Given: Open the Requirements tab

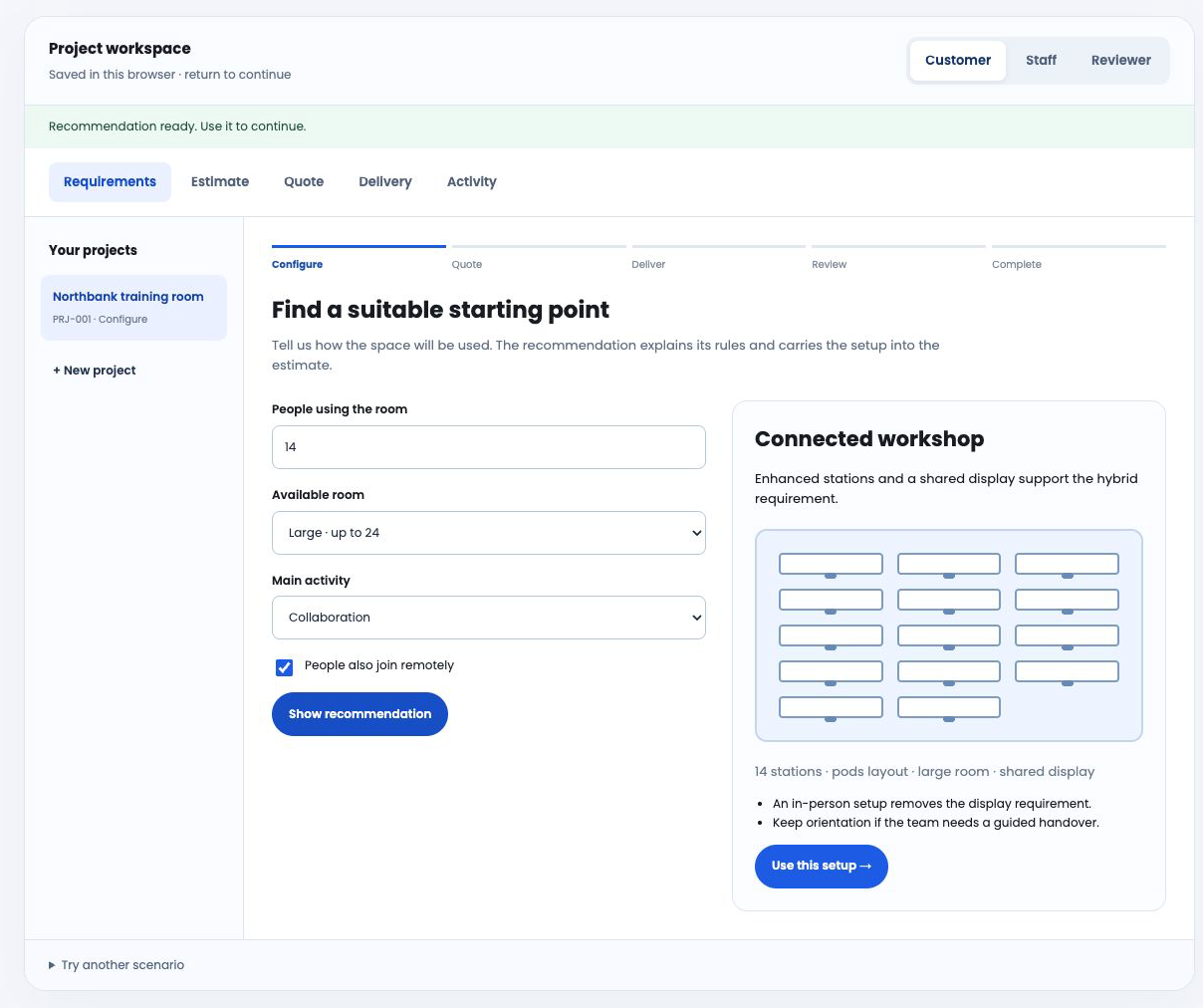Looking at the screenshot, I should (x=110, y=182).
